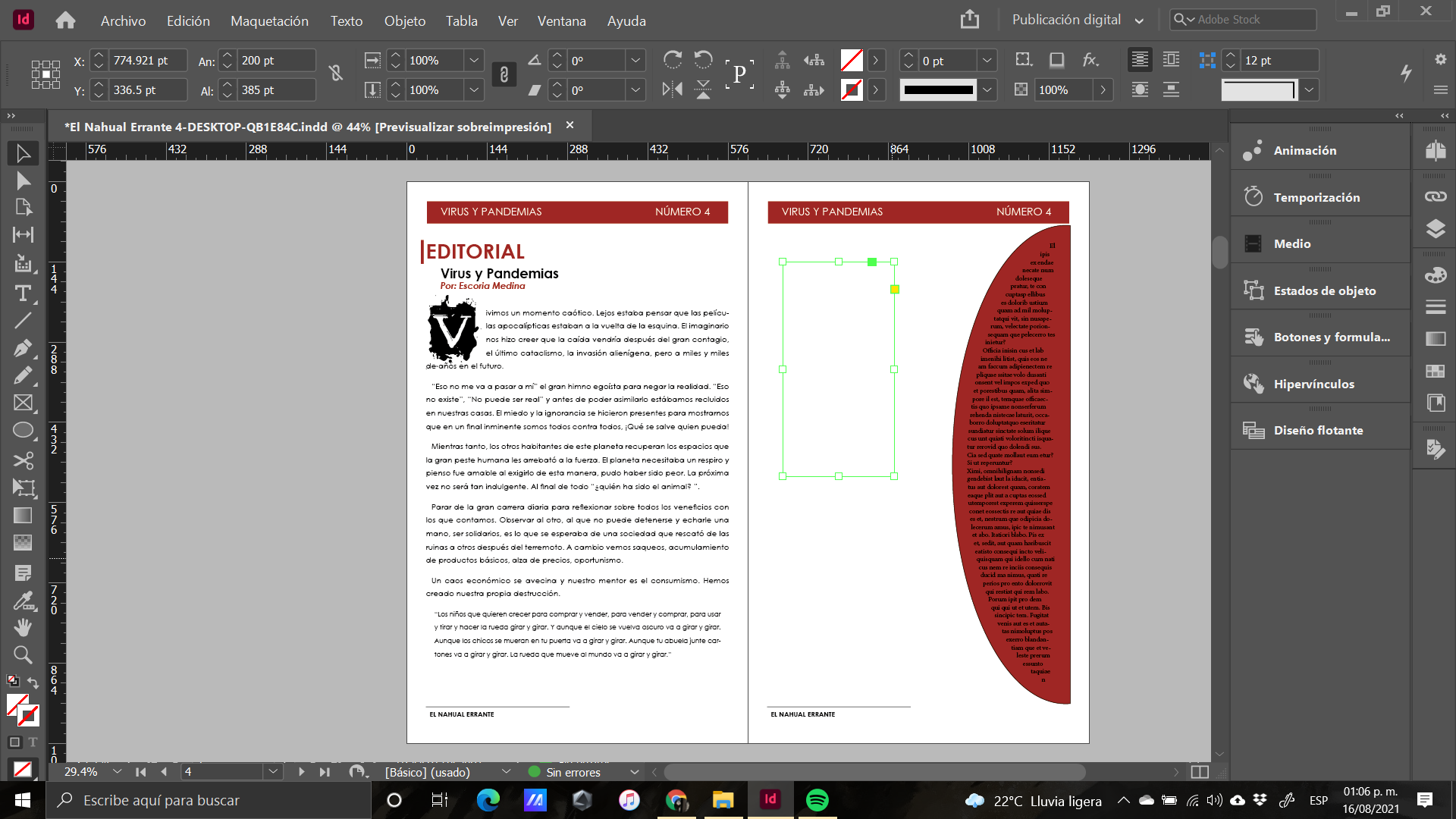Image resolution: width=1456 pixels, height=819 pixels.
Task: Open the Publicación digital workspace dropdown
Action: tap(1078, 20)
